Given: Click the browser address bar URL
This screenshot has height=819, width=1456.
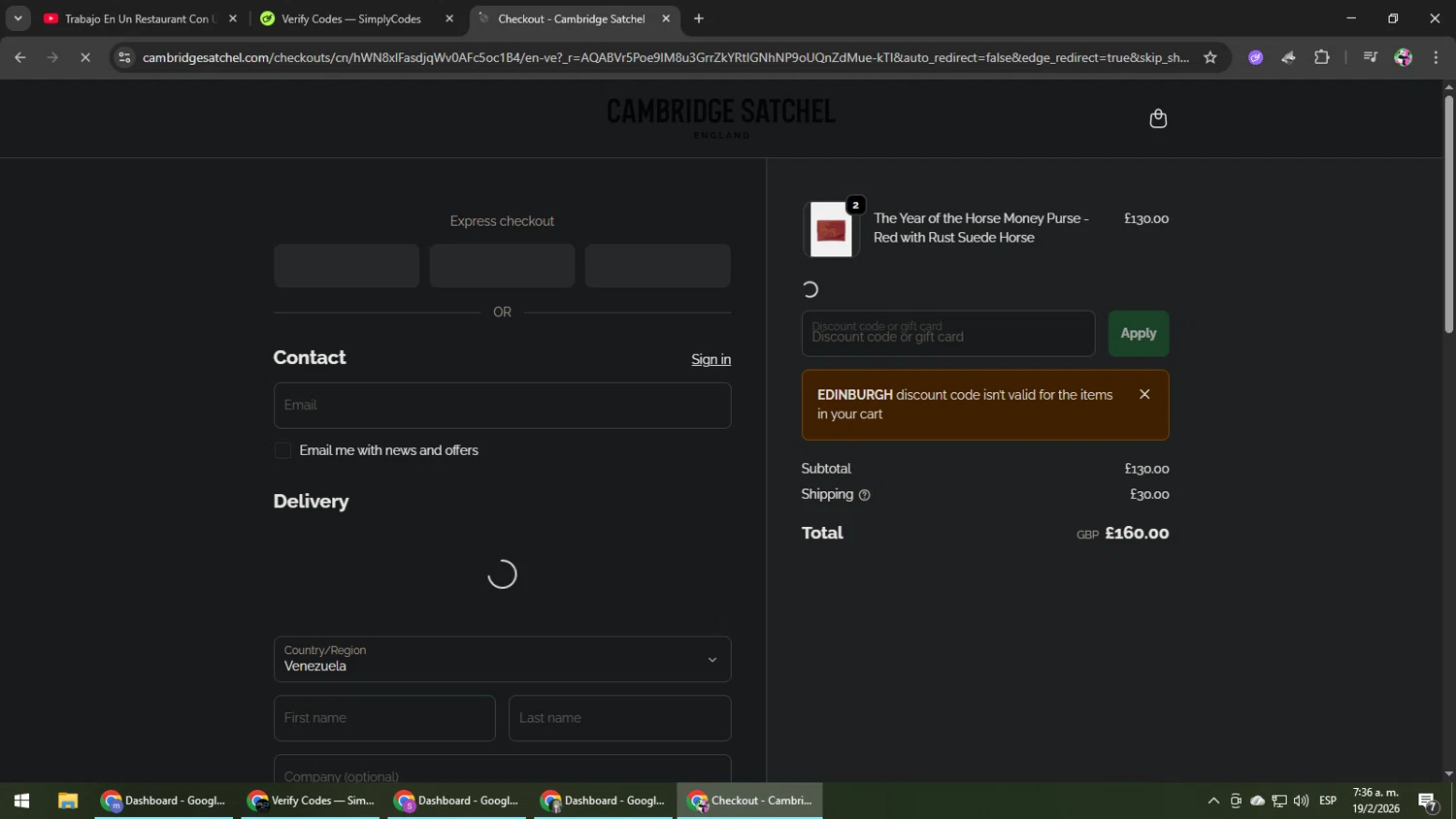Looking at the screenshot, I should pyautogui.click(x=666, y=57).
